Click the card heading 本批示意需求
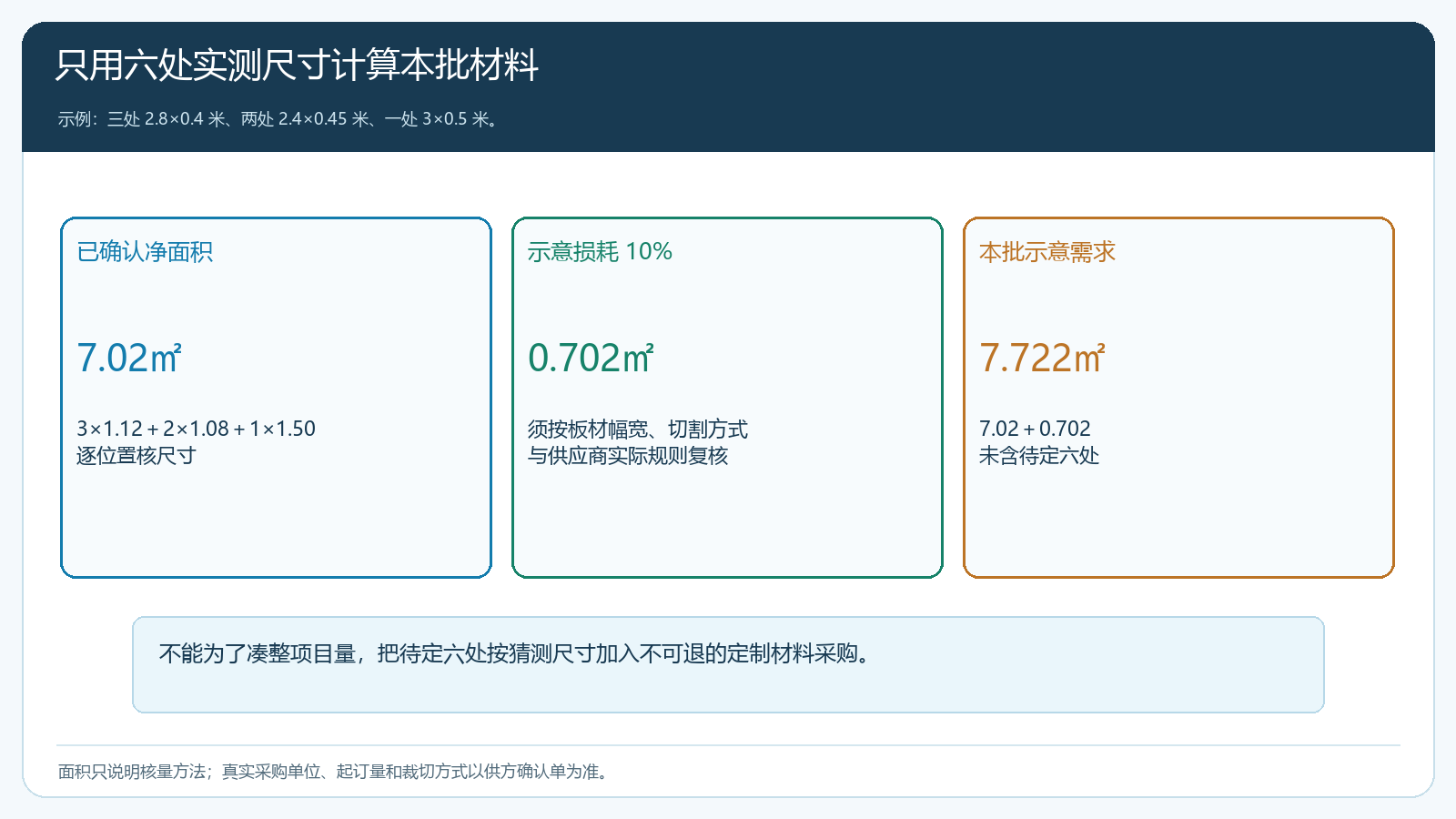 click(x=1047, y=252)
